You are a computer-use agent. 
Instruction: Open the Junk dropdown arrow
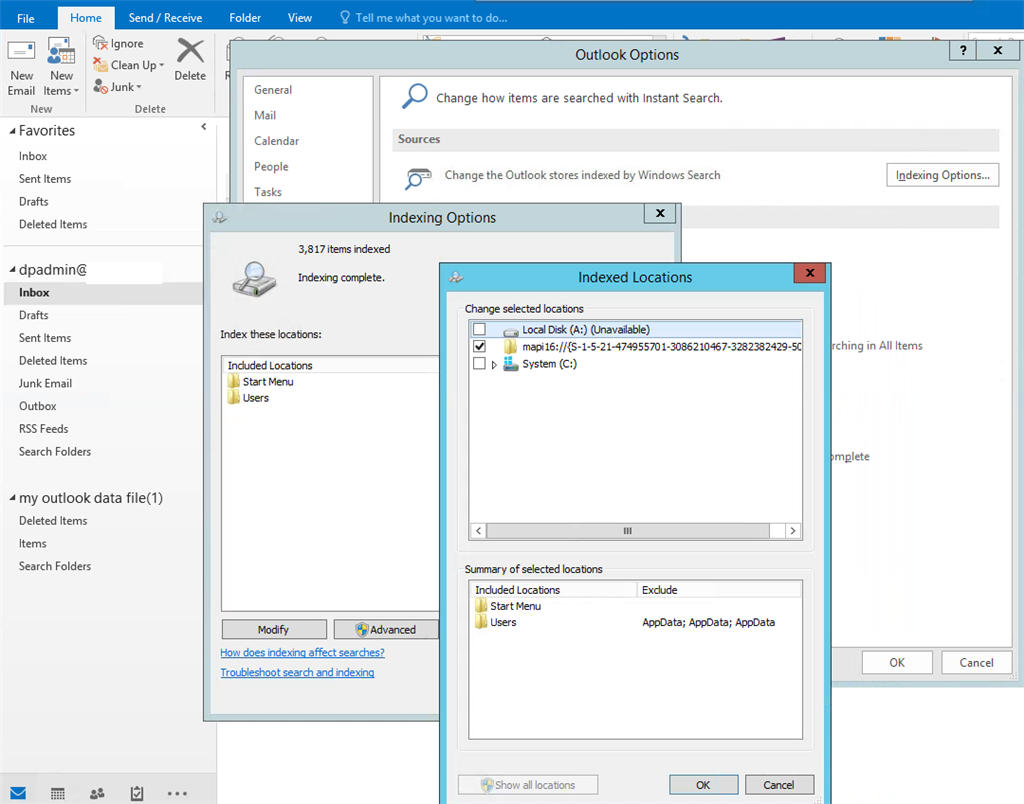tap(138, 87)
